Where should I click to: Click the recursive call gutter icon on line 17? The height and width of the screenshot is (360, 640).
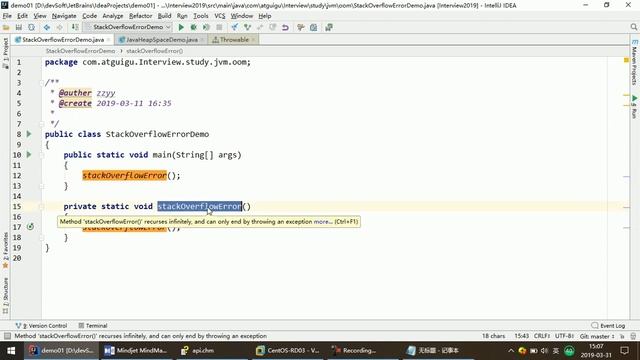click(30, 227)
